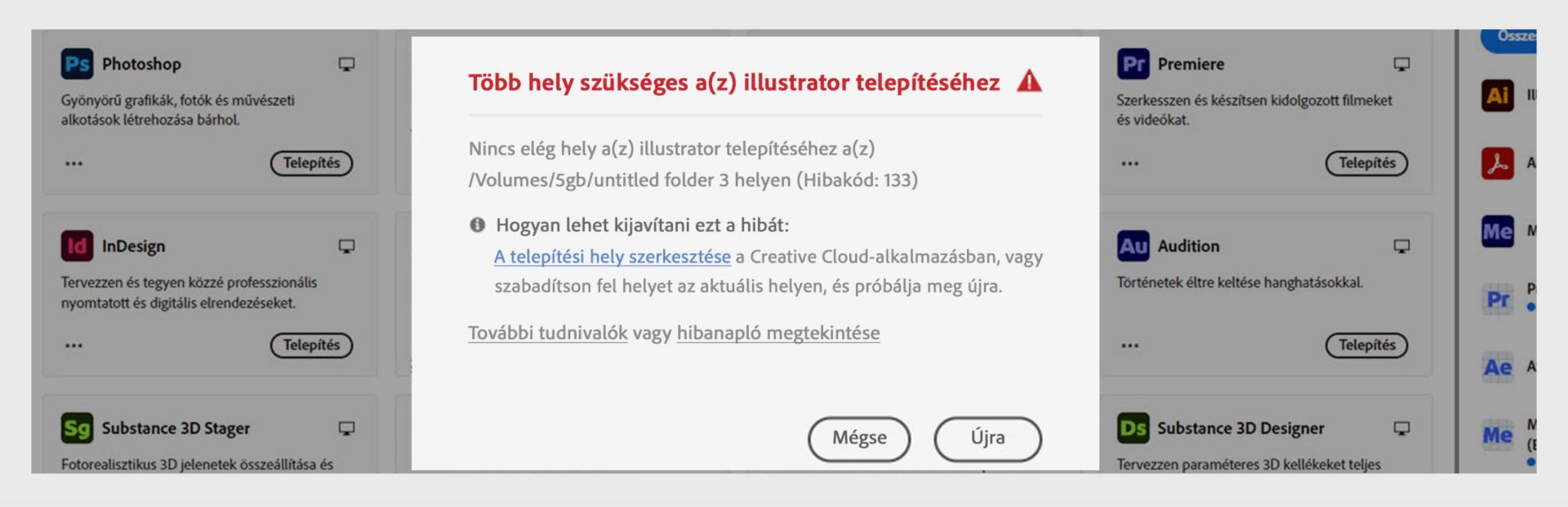
Task: Click the Substance 3D Designer title text
Action: click(1241, 428)
